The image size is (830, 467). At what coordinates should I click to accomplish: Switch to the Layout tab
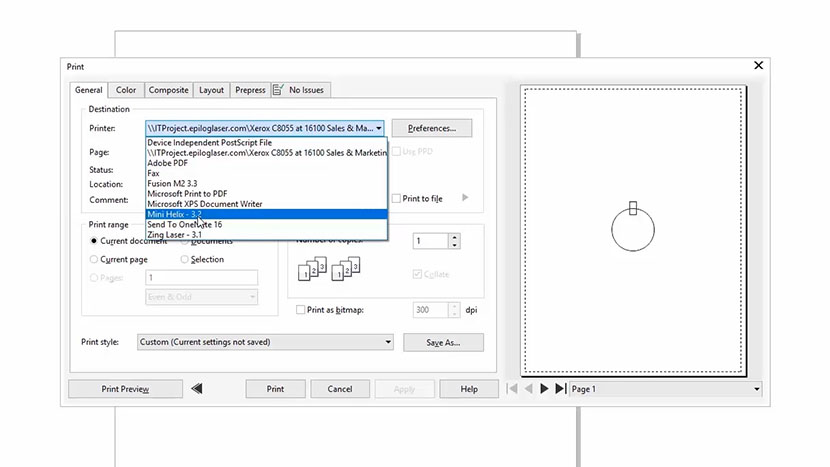[x=211, y=90]
